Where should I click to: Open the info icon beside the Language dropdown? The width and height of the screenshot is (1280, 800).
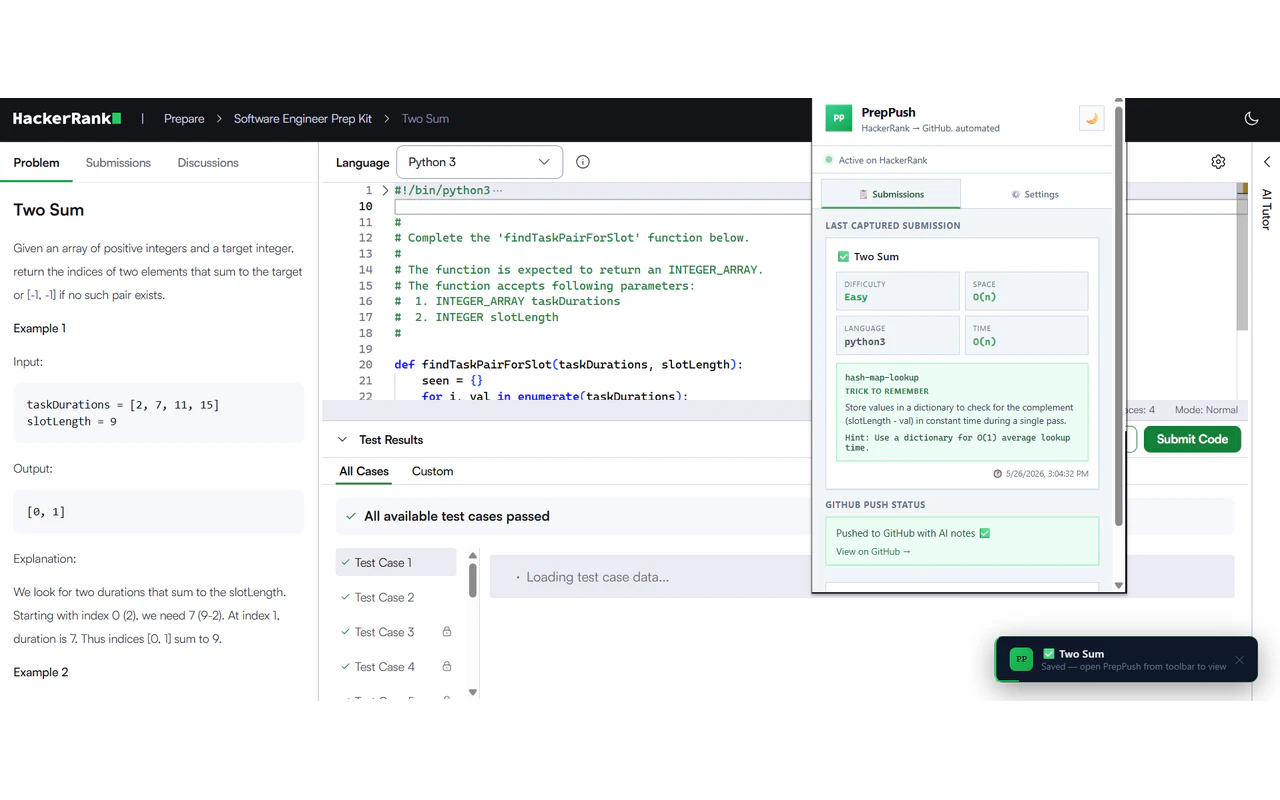coord(583,162)
